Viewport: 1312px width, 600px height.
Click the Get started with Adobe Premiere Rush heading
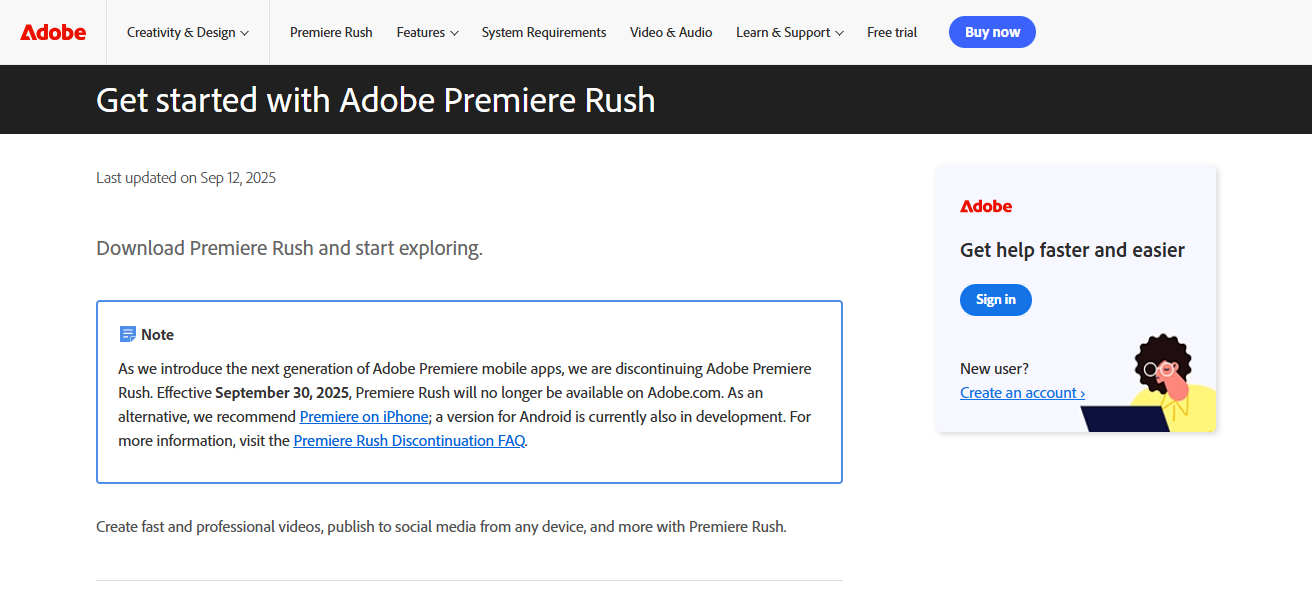375,99
